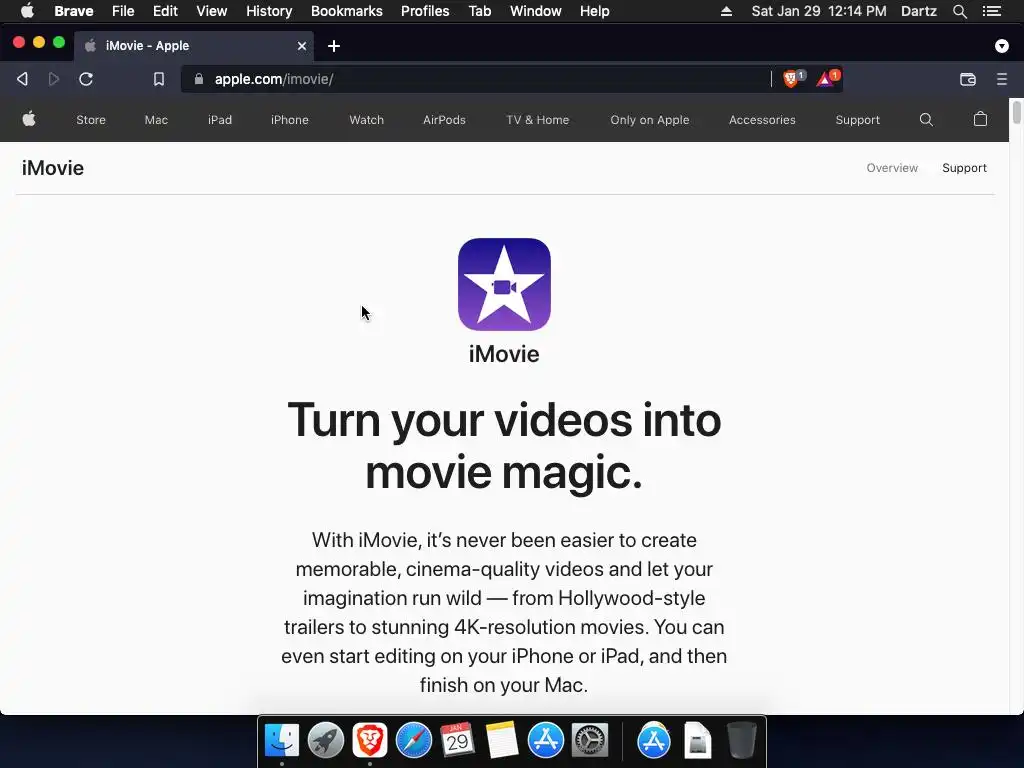This screenshot has width=1024, height=768.
Task: Click the padlock site security icon
Action: [199, 79]
